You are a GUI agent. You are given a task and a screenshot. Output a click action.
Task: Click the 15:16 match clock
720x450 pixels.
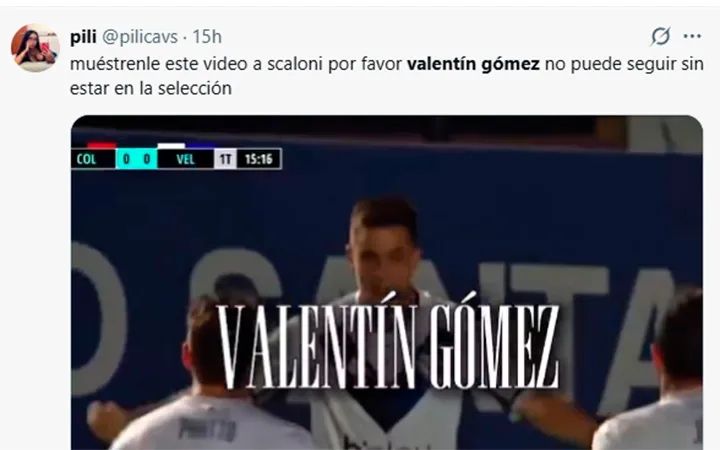point(259,159)
